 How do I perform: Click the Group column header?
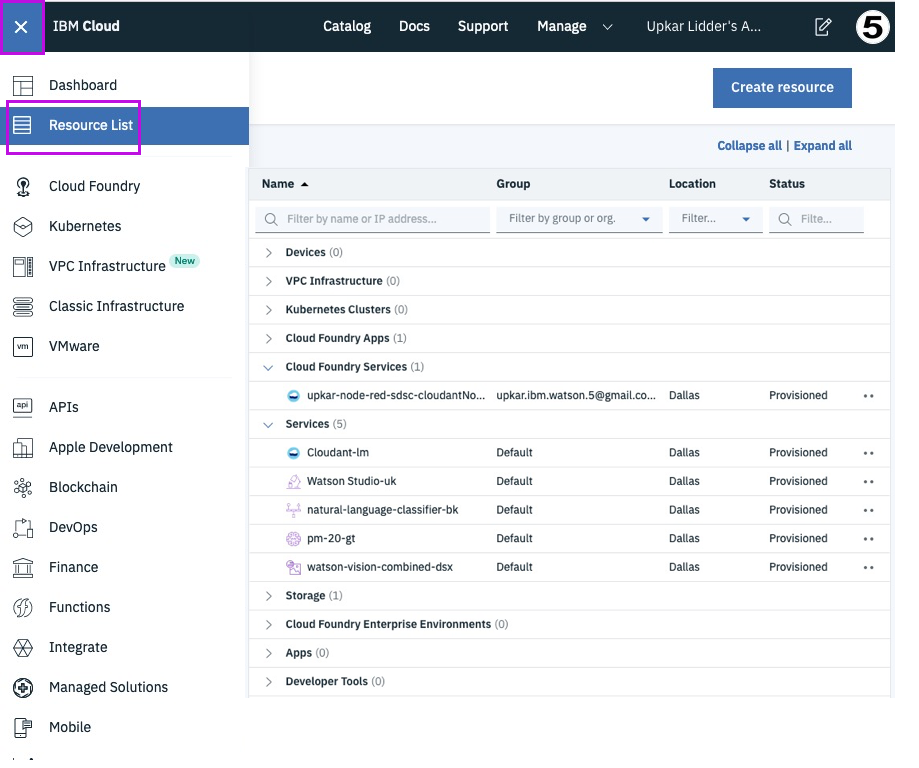click(x=513, y=184)
